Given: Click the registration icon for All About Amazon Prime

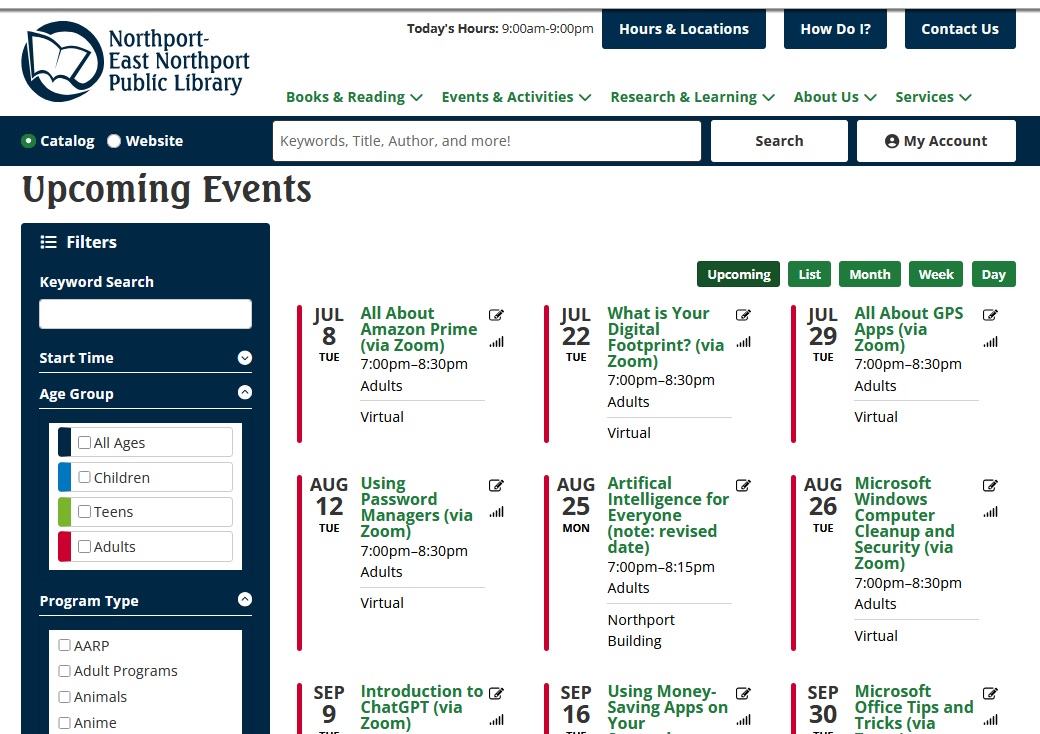Looking at the screenshot, I should [496, 315].
